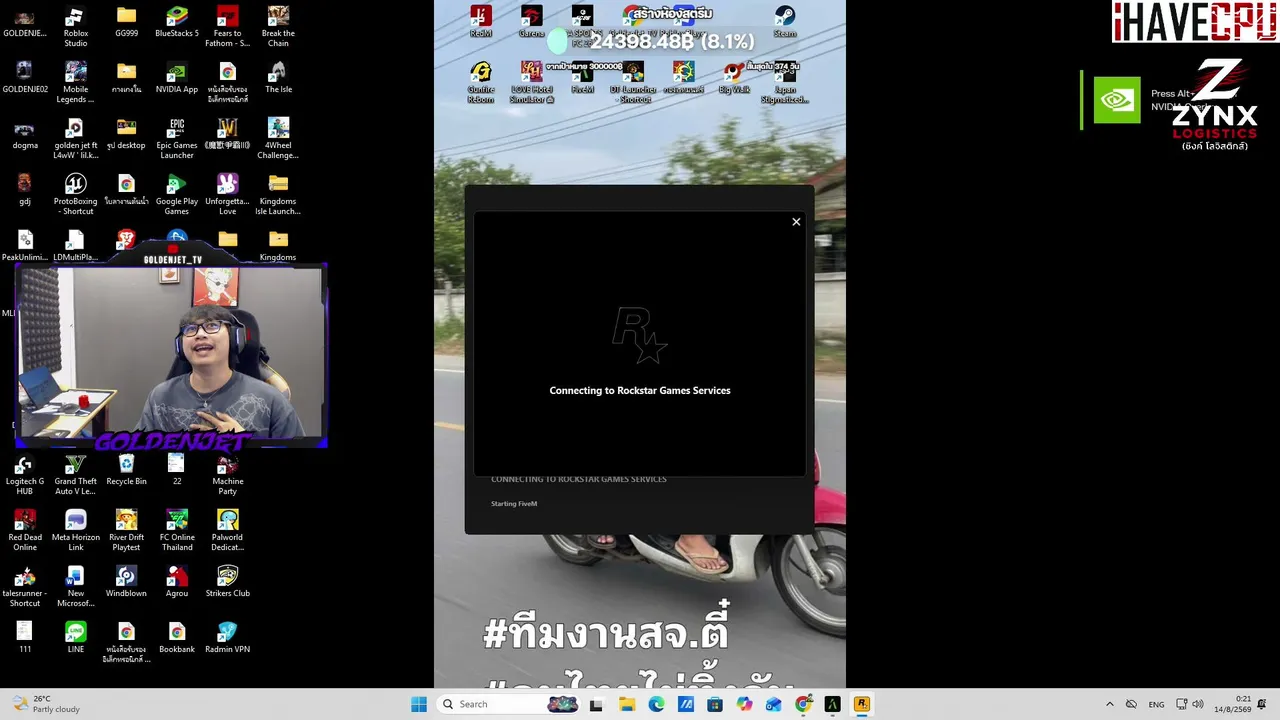Open Microsoft Store from the taskbar
The width and height of the screenshot is (1280, 720).
click(x=714, y=704)
